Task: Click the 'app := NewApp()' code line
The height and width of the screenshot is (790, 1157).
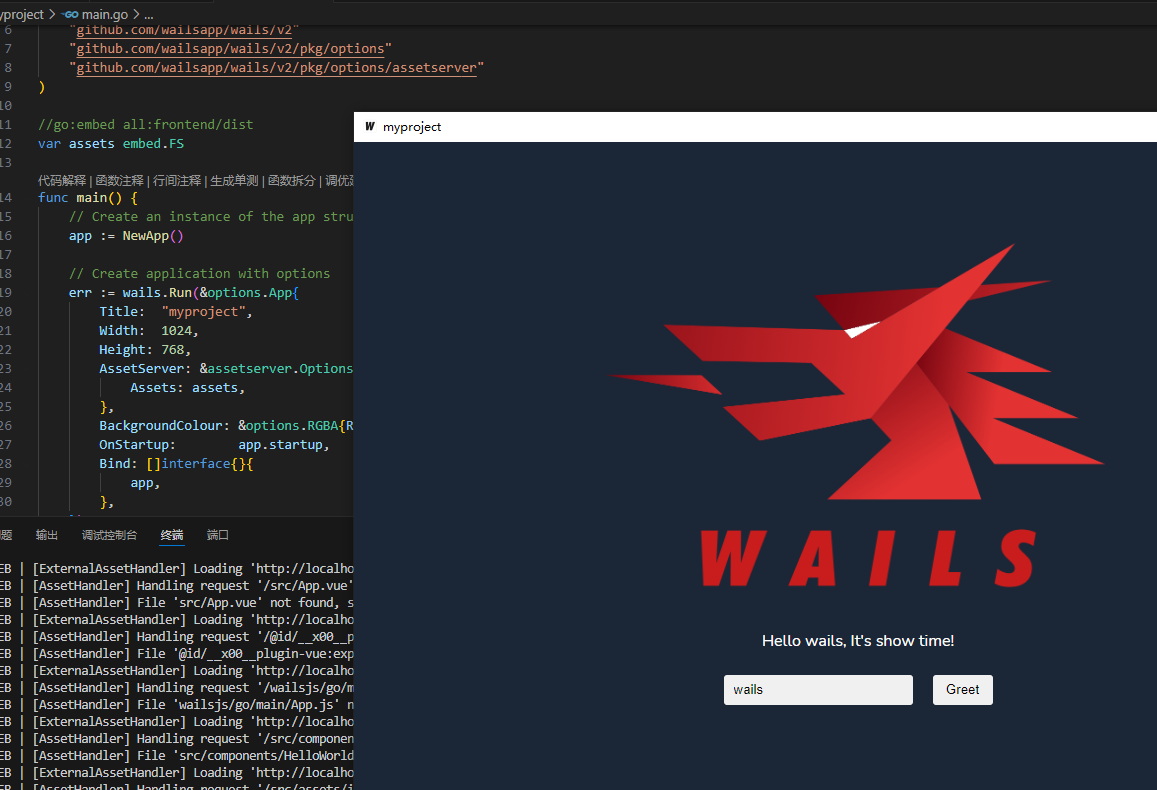Action: 126,236
